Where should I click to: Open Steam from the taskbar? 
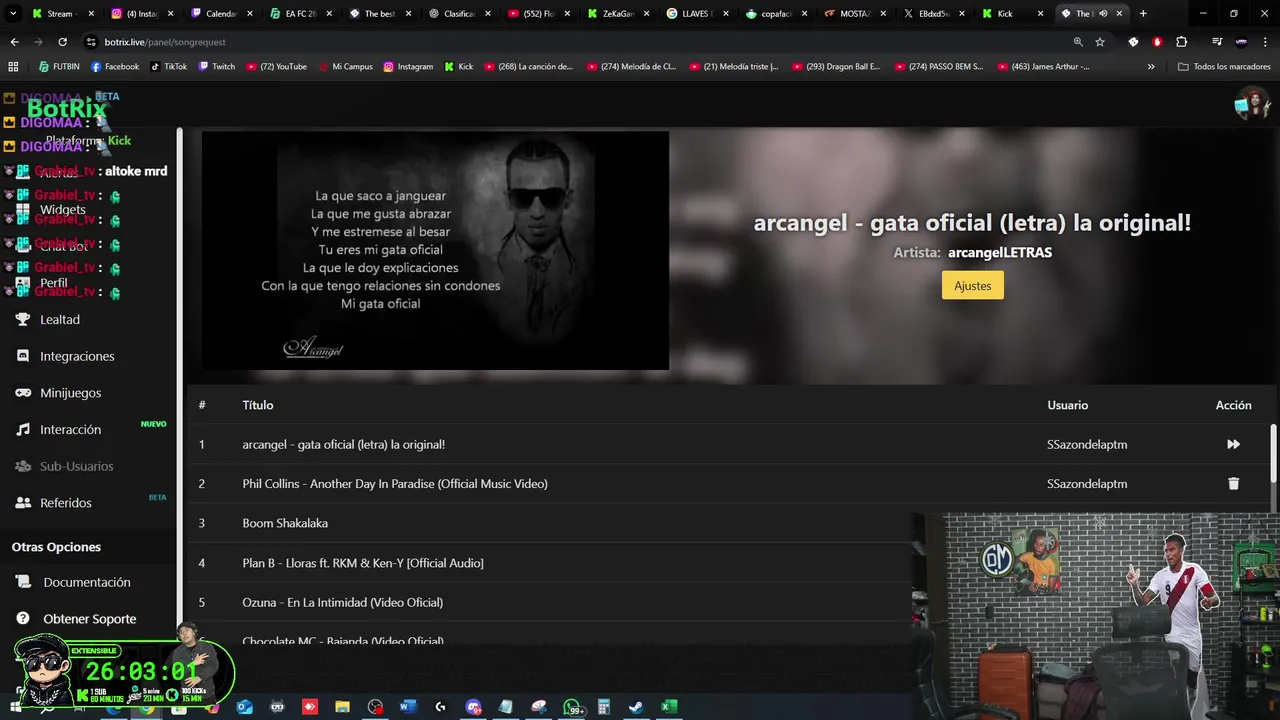pos(635,707)
